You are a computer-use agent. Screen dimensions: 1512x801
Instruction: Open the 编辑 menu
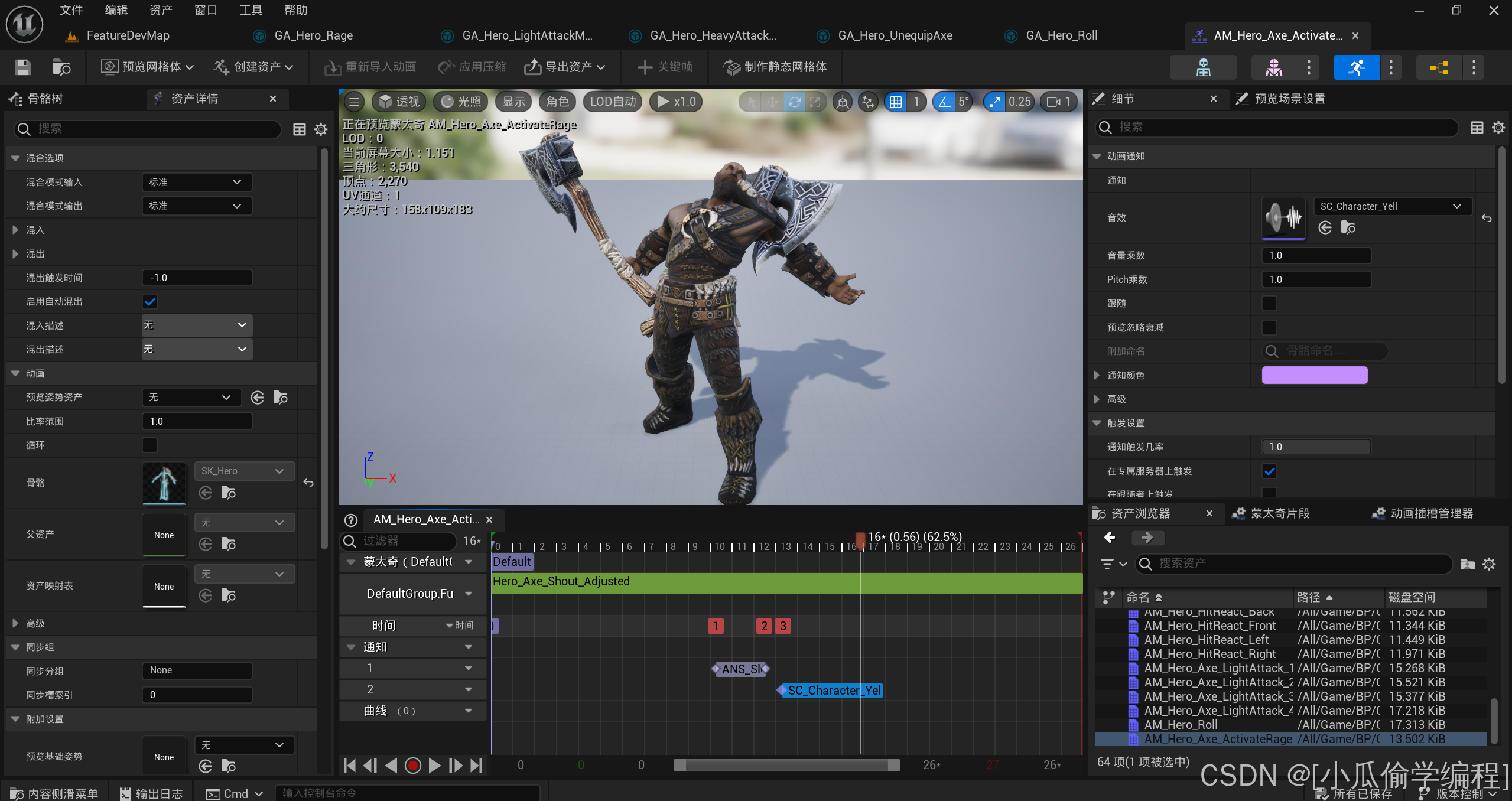[x=116, y=10]
